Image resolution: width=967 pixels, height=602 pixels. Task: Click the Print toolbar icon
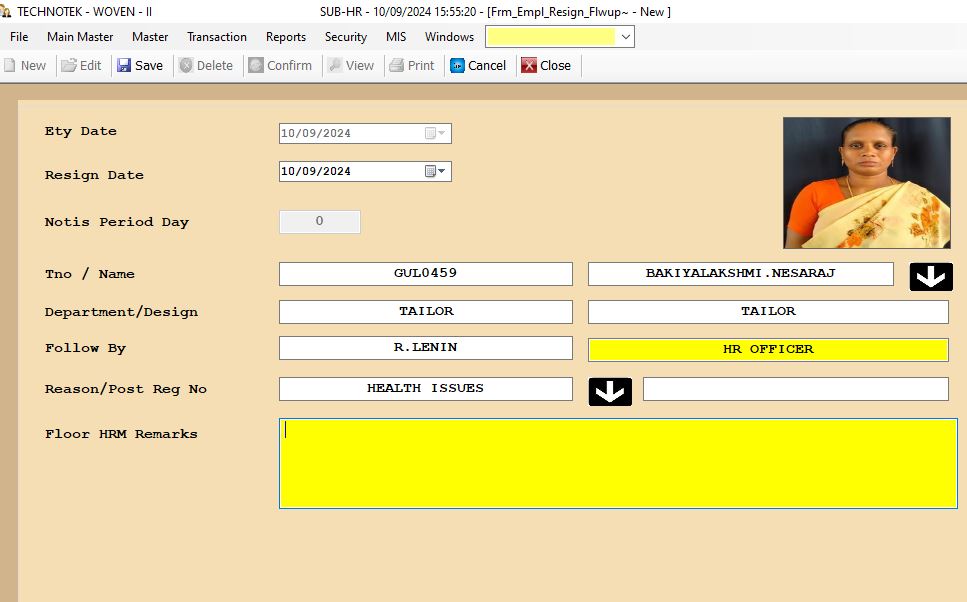tap(397, 66)
